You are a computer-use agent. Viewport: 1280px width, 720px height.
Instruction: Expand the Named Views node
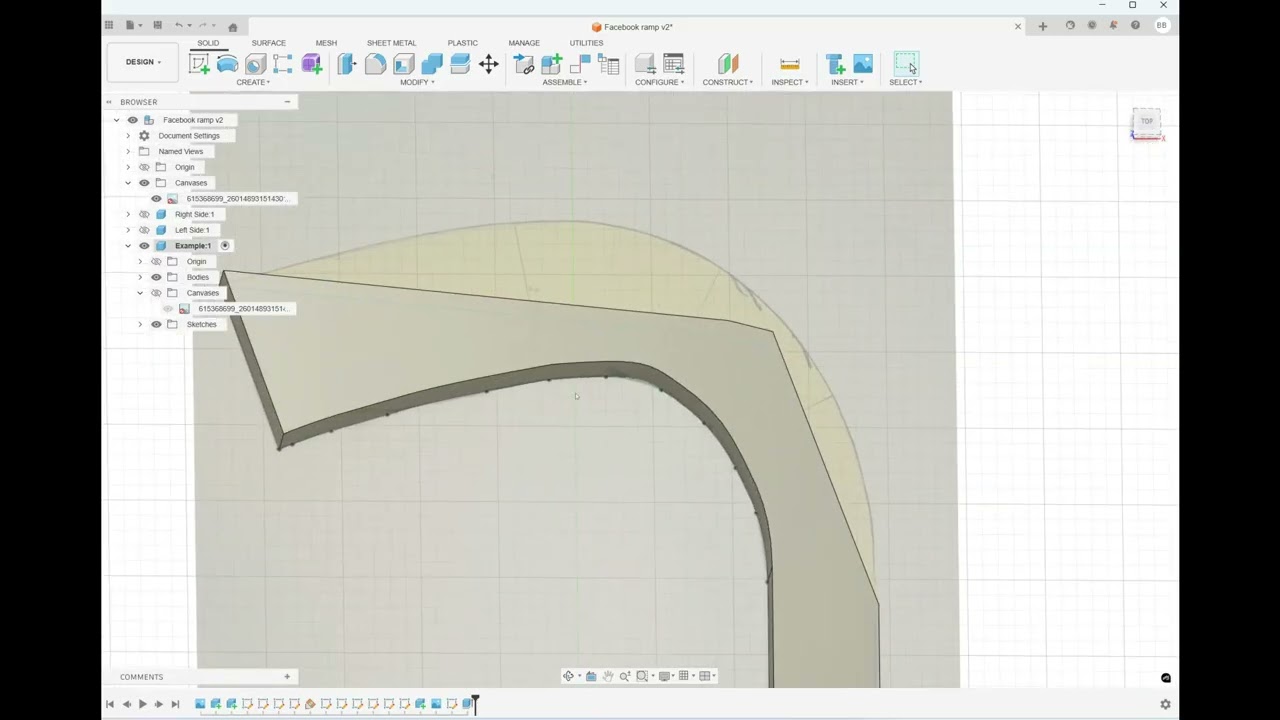128,151
